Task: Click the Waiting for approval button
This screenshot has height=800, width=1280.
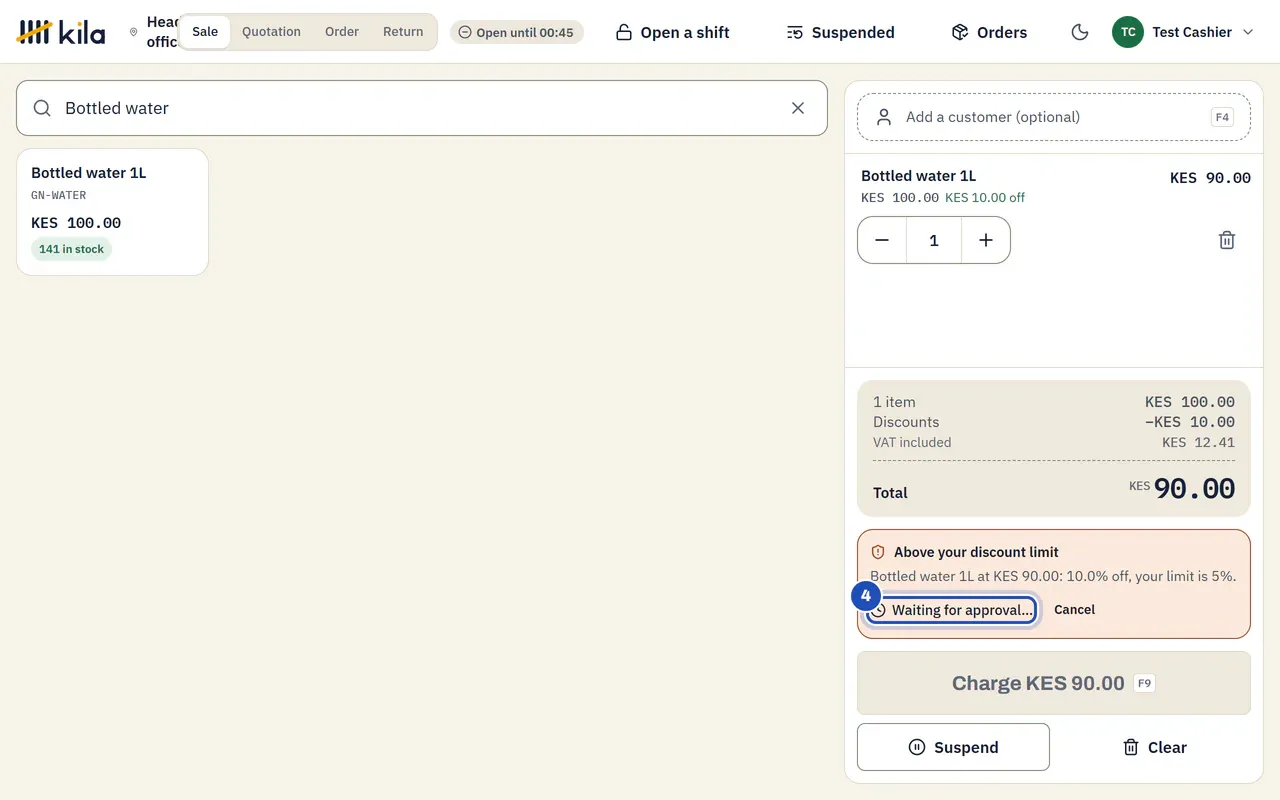Action: coord(951,610)
